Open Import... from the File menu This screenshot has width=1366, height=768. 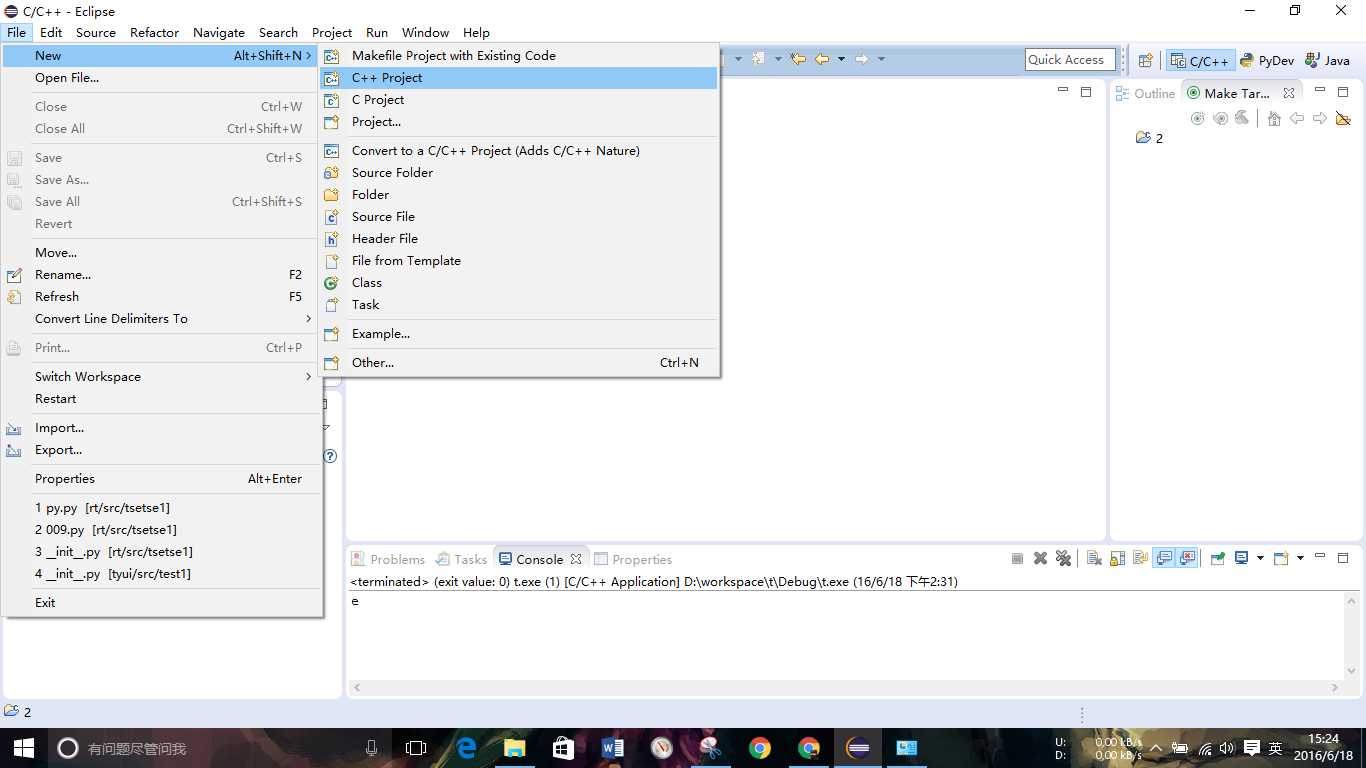[161, 428]
